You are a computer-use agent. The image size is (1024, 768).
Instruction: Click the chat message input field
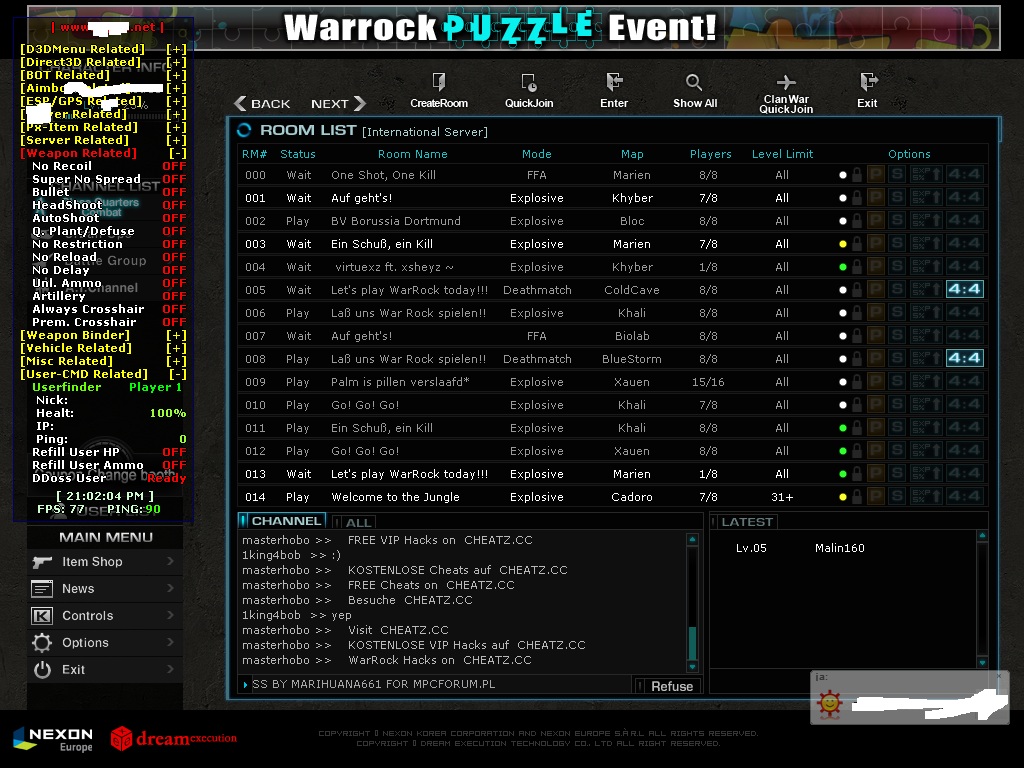click(x=438, y=684)
